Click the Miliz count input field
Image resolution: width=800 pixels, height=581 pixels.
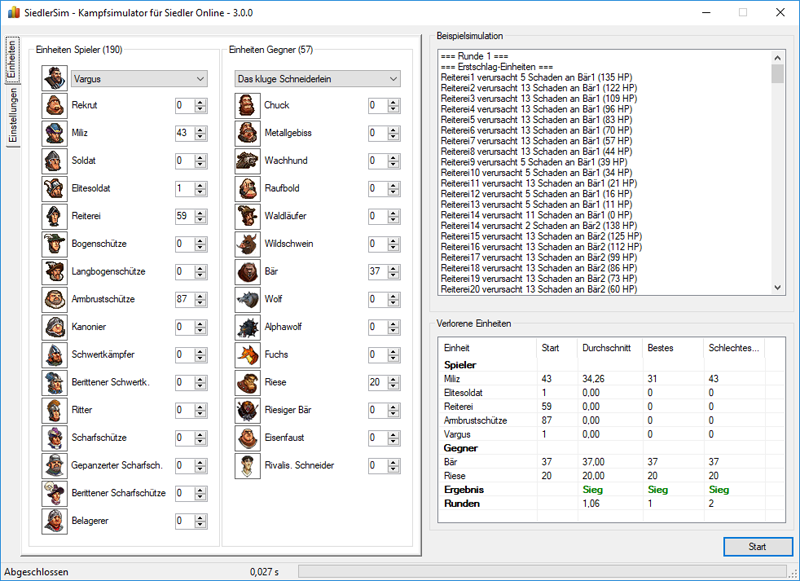[184, 133]
